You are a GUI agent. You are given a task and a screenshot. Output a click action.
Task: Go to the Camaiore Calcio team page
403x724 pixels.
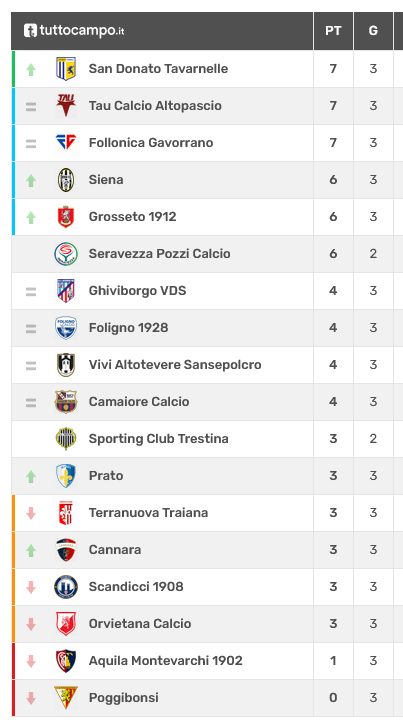139,401
